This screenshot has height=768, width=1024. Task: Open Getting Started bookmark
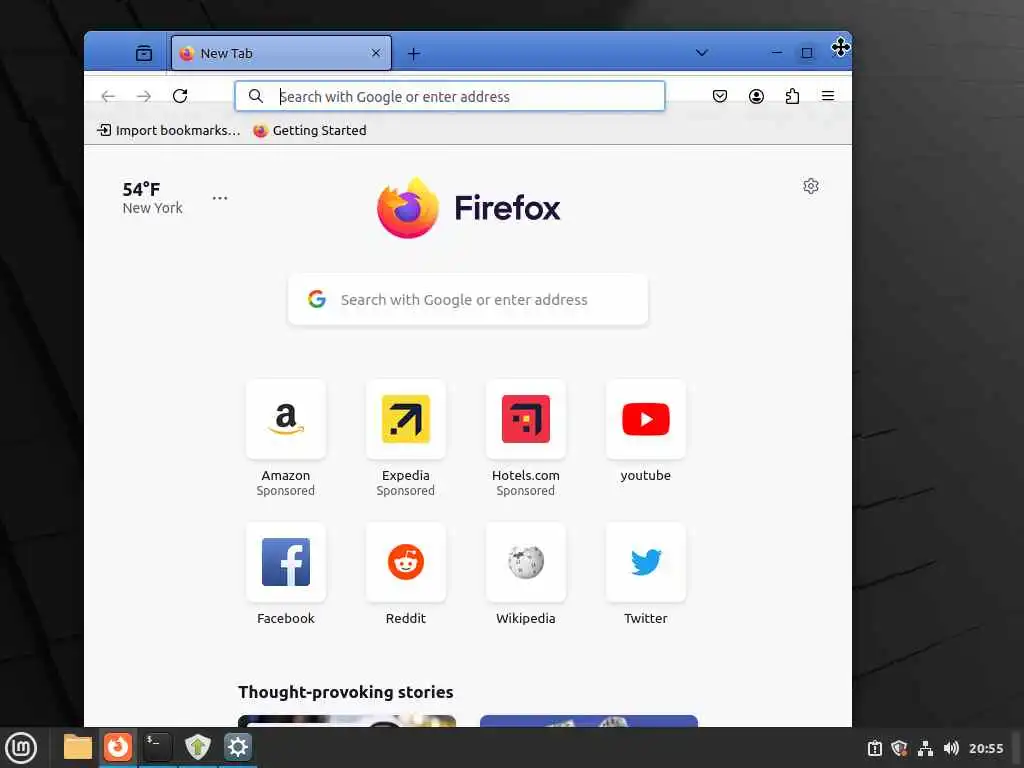310,131
